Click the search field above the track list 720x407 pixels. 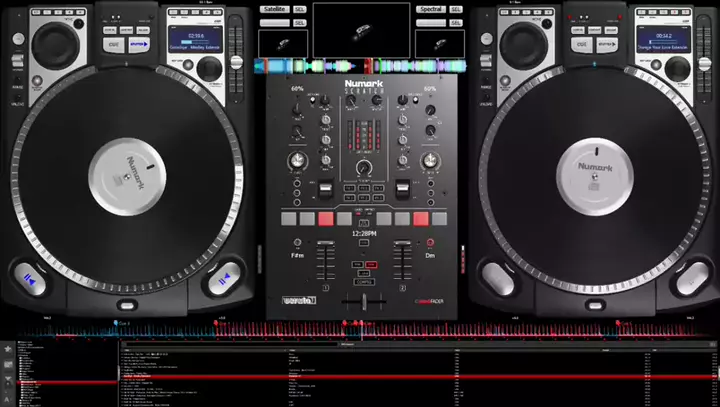[x=230, y=344]
